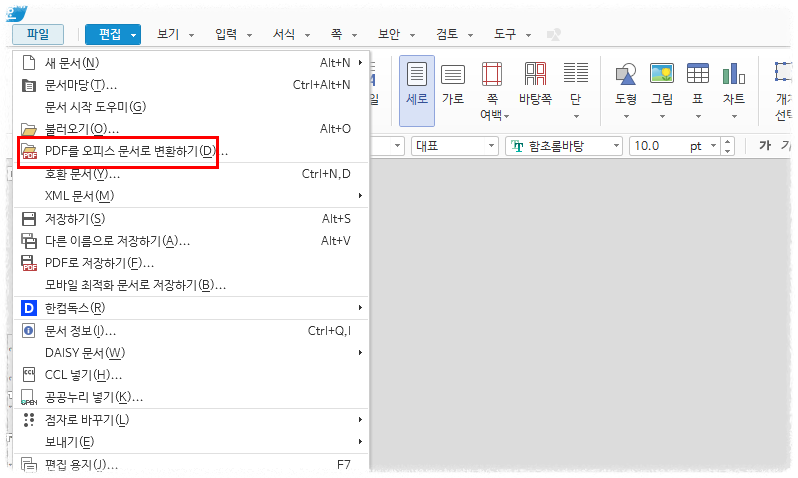Choose PDF로 저장하기(F)...
The width and height of the screenshot is (798, 478).
pos(191,263)
